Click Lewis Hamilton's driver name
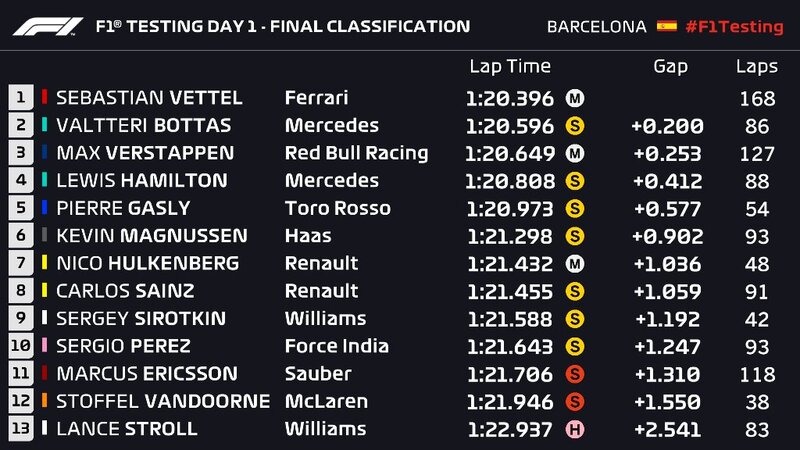This screenshot has height=450, width=800. pyautogui.click(x=141, y=181)
